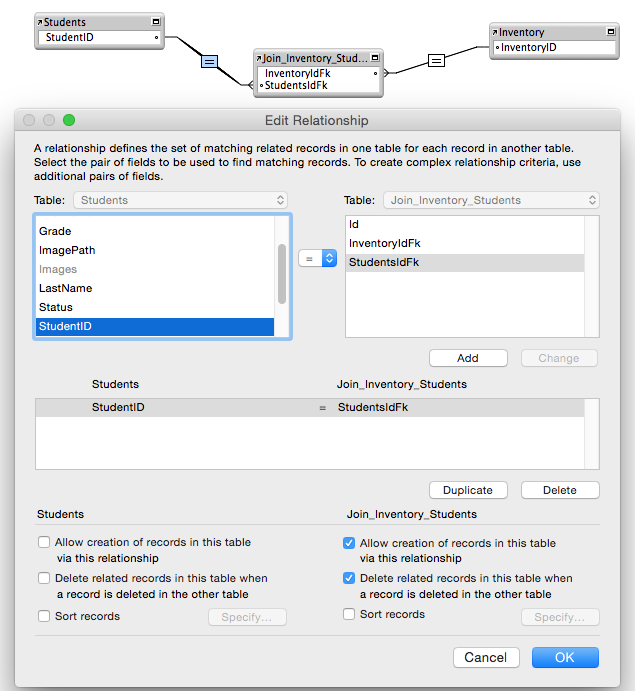Click the Join_Inventory_Stud source-table arrow icon
Image resolution: width=635 pixels, height=691 pixels.
(x=259, y=58)
